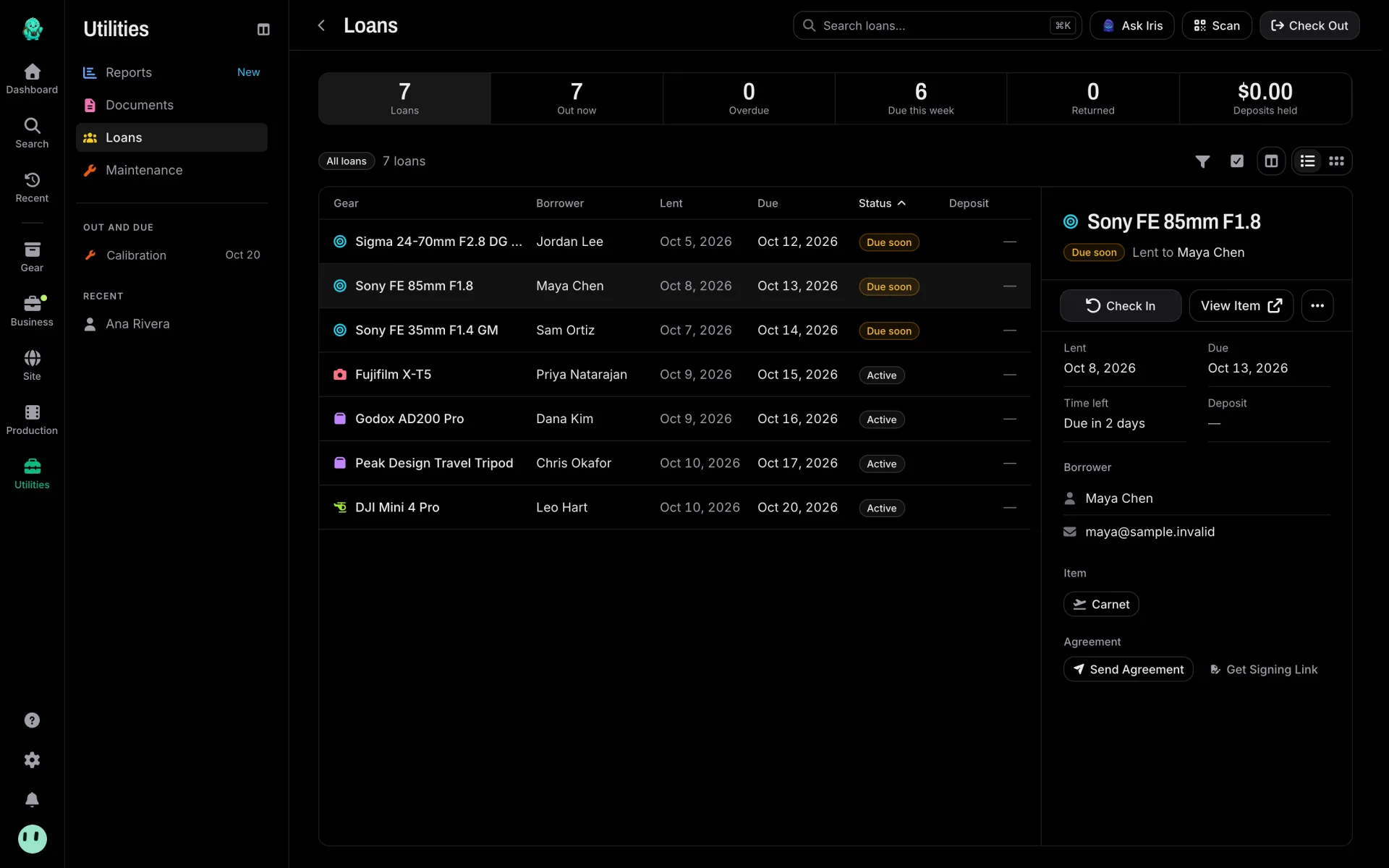Image resolution: width=1389 pixels, height=868 pixels.
Task: Open Ask Iris assistant
Action: 1131,25
